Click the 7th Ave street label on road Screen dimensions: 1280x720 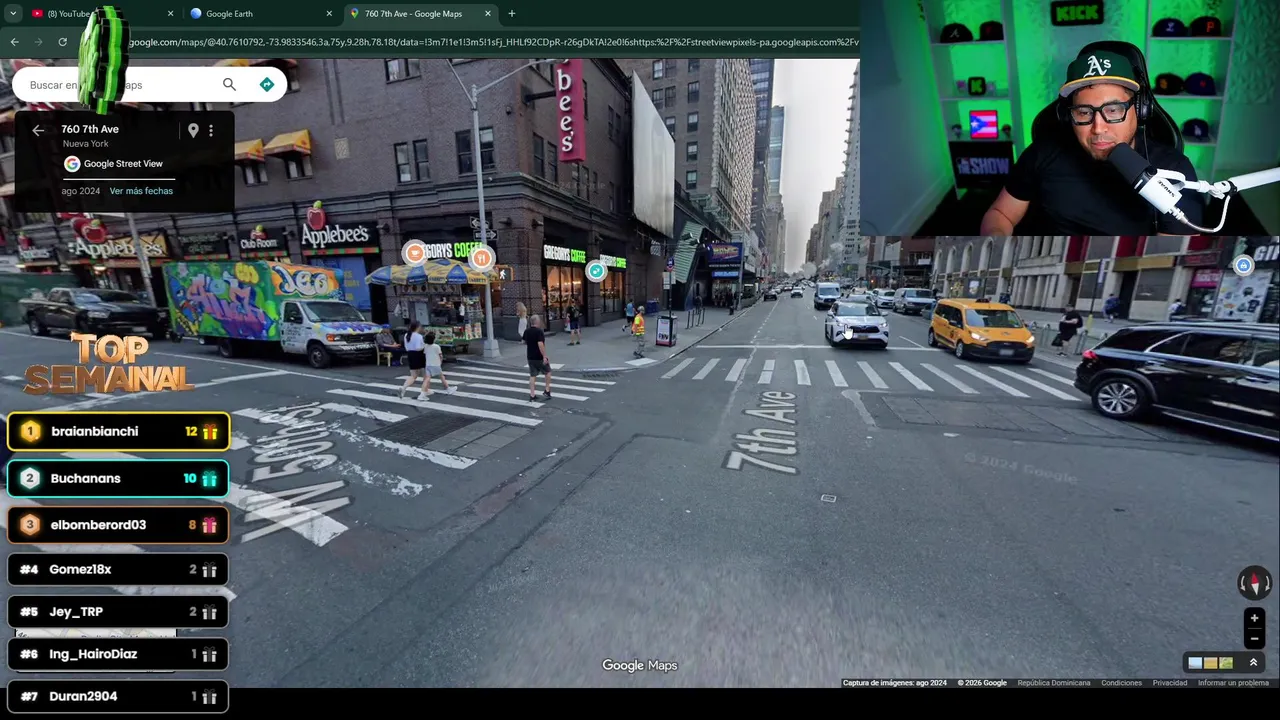coord(762,432)
